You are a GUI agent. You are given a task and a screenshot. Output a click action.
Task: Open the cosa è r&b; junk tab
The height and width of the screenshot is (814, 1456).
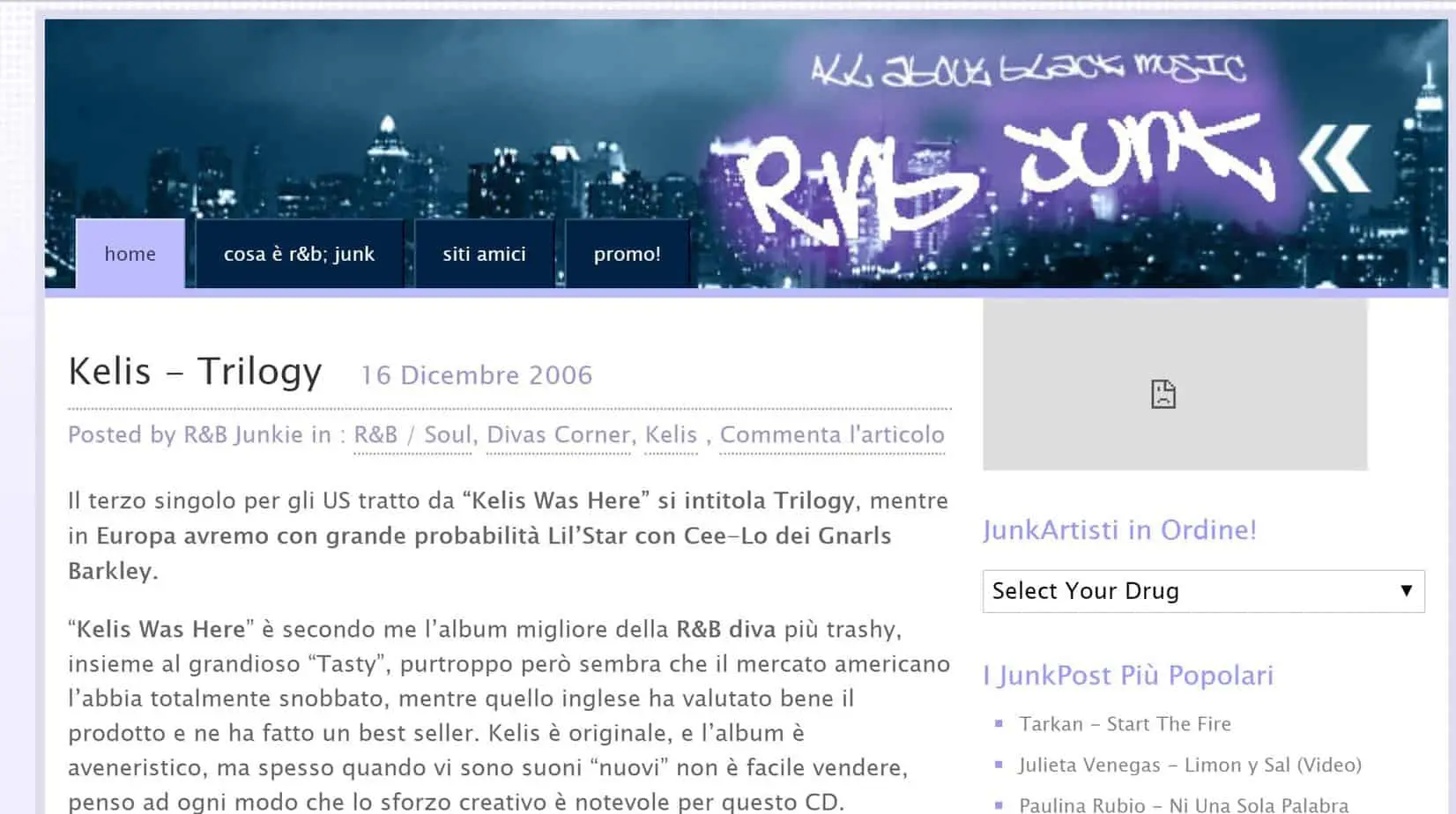(299, 254)
